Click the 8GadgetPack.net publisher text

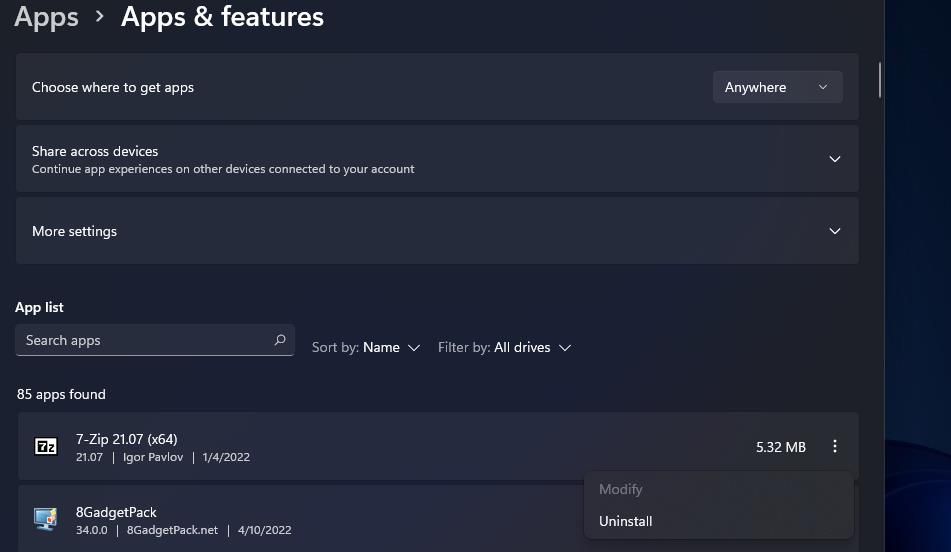(x=172, y=530)
